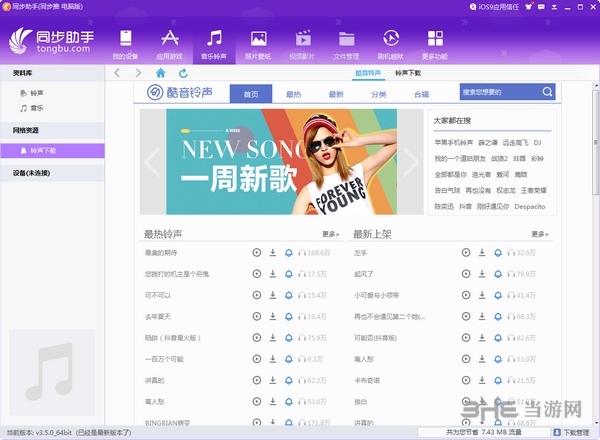Viewport: 600px width, 440px height.
Task: Play the ringtone 可能否(抖音版)
Action: 466,338
